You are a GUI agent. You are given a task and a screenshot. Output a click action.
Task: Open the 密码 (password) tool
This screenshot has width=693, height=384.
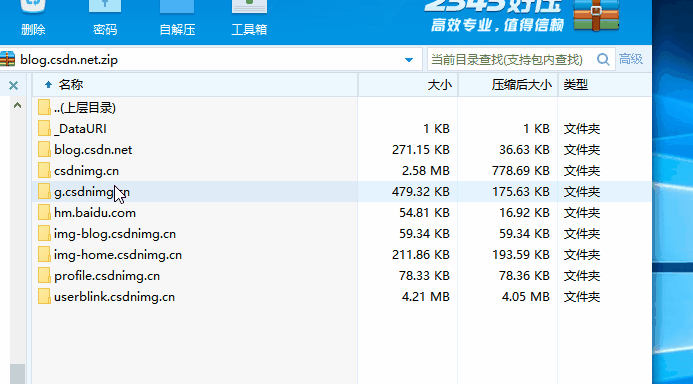click(x=105, y=19)
